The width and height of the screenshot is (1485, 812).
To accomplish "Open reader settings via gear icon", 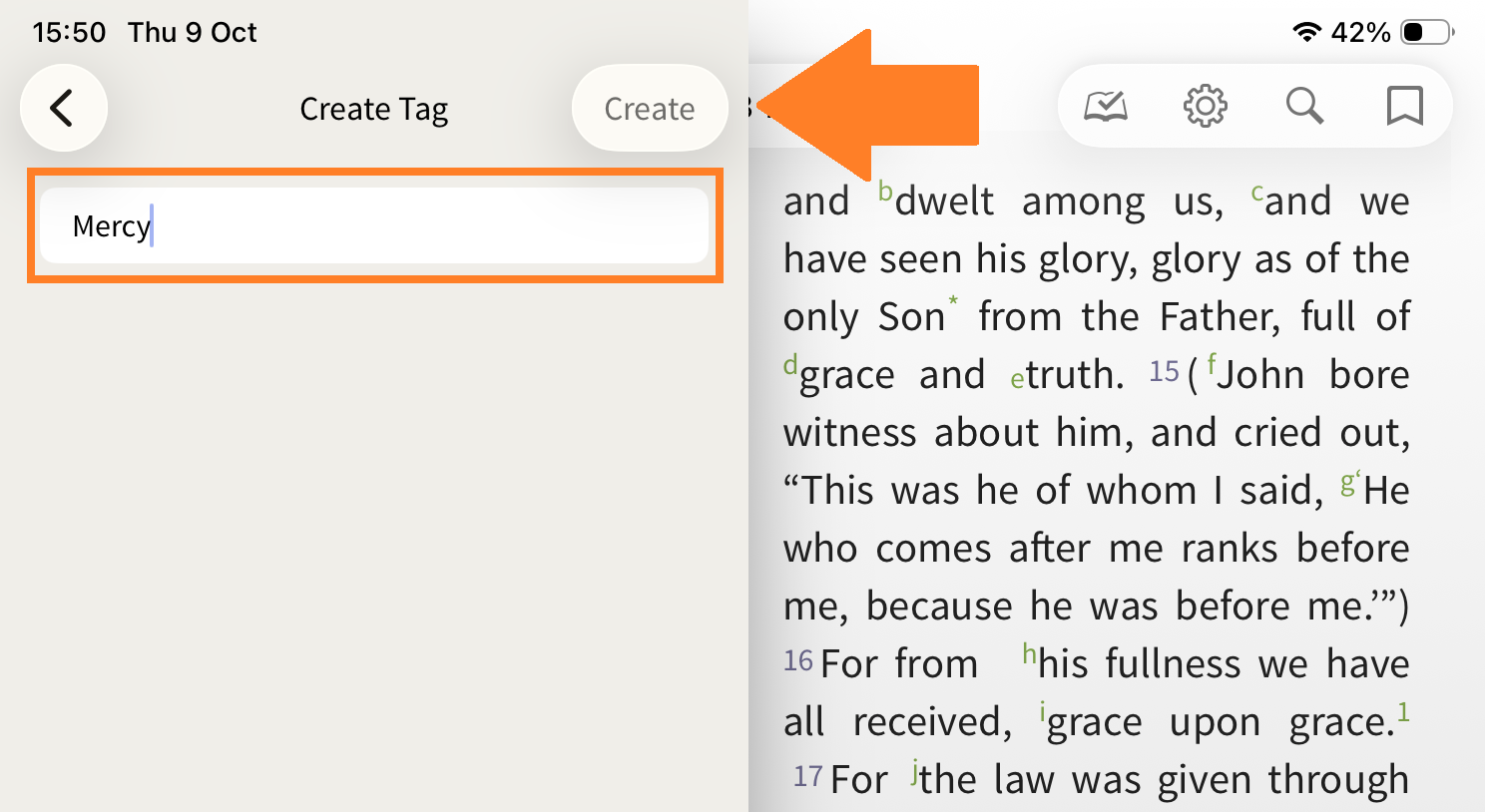I will point(1205,106).
